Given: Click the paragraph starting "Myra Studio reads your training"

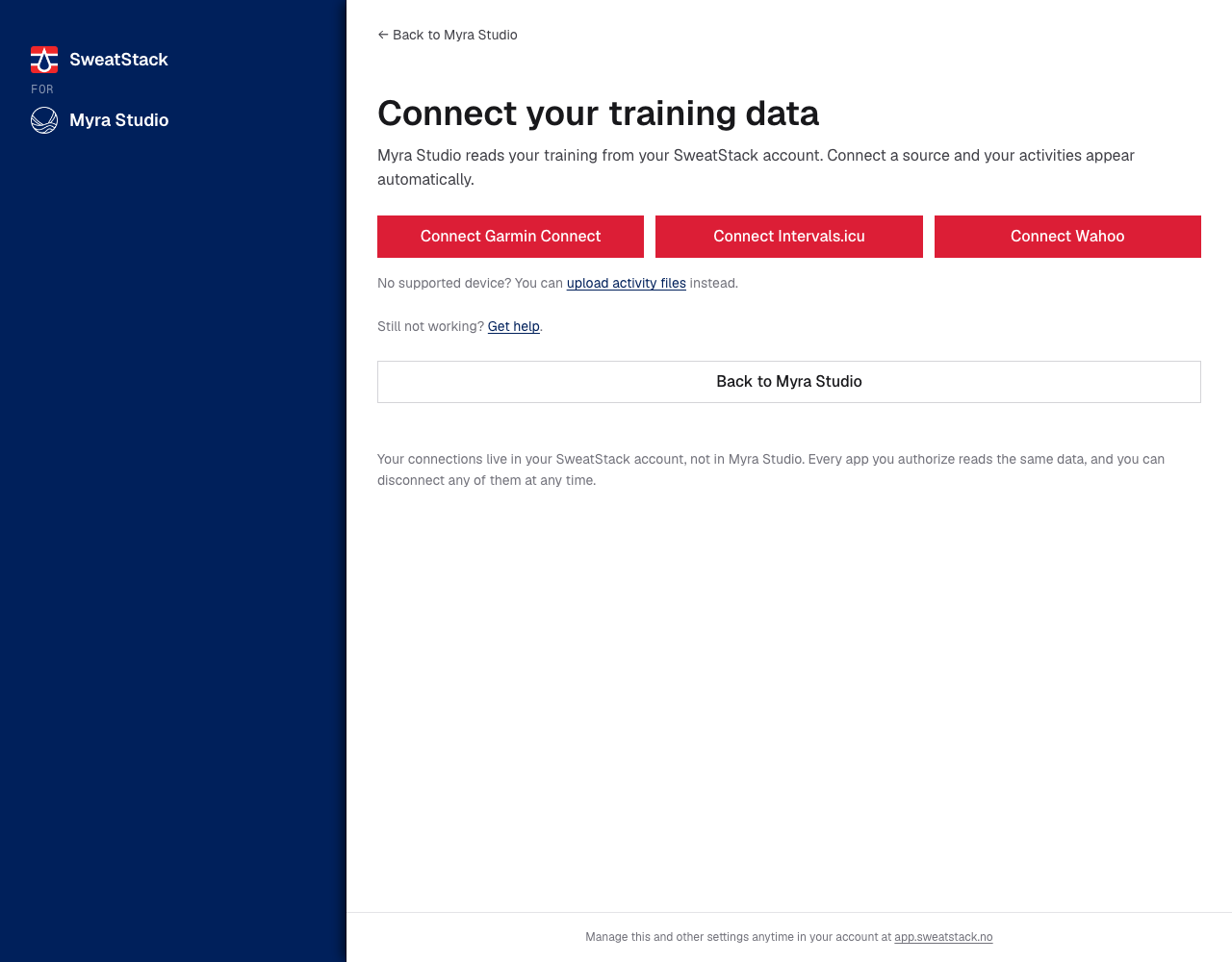Looking at the screenshot, I should pos(756,167).
